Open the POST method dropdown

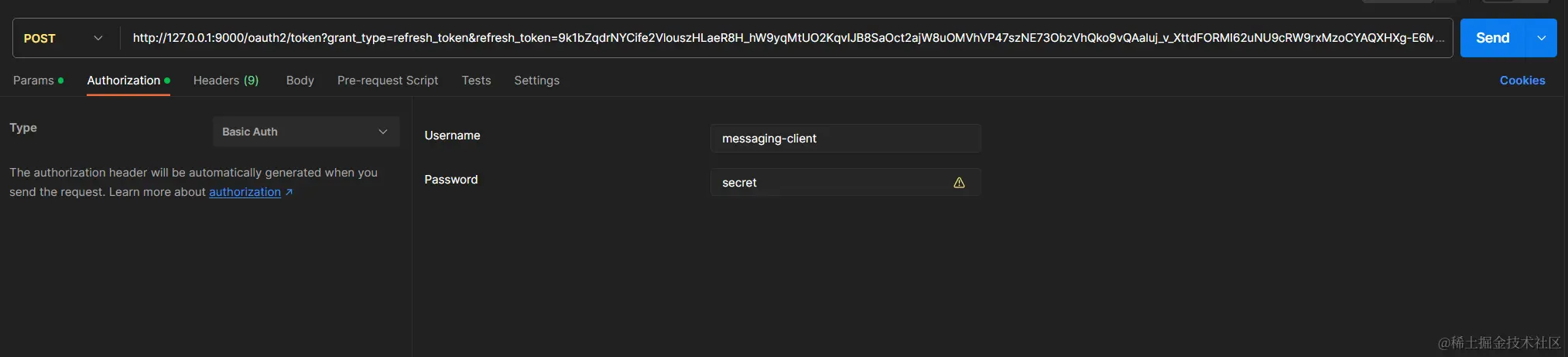[63, 38]
